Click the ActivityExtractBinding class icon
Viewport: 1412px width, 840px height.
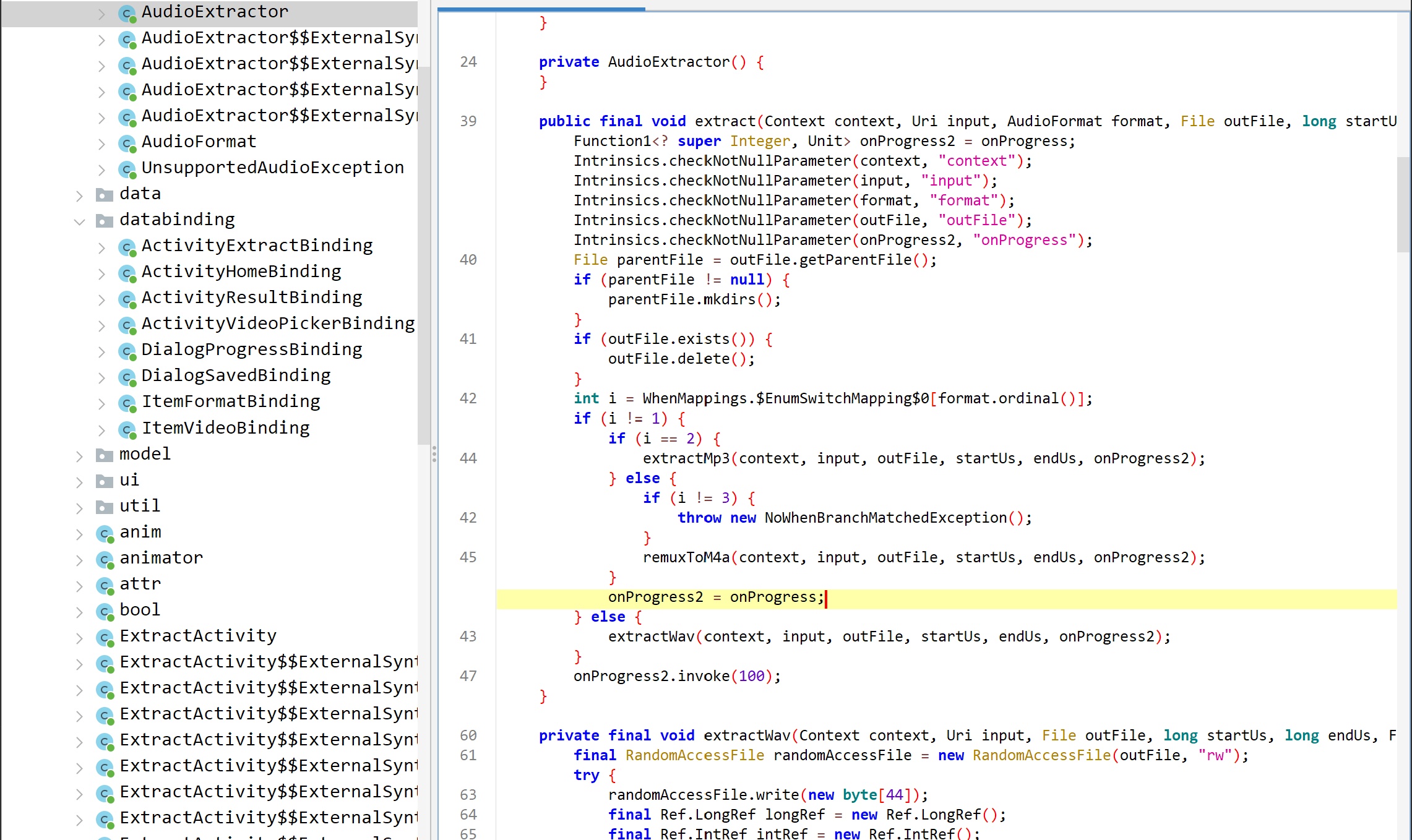coord(127,247)
